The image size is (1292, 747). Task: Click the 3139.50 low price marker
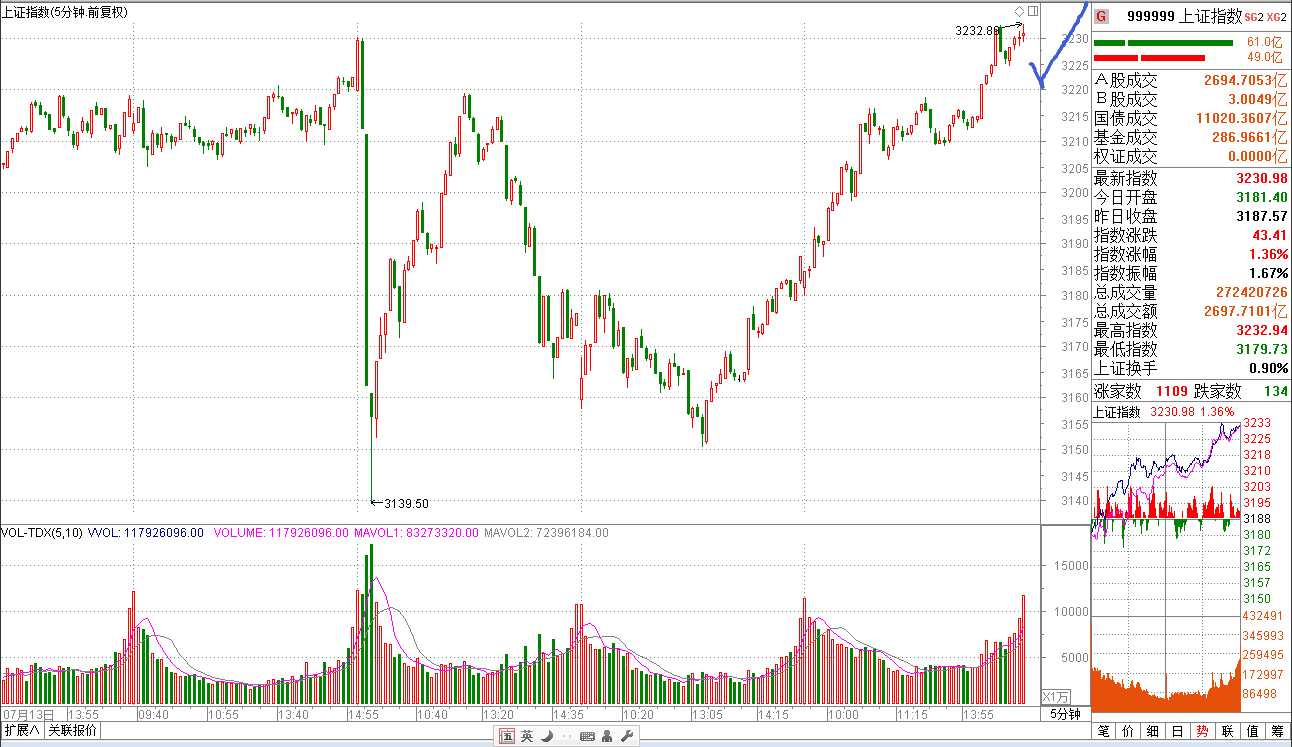[406, 504]
